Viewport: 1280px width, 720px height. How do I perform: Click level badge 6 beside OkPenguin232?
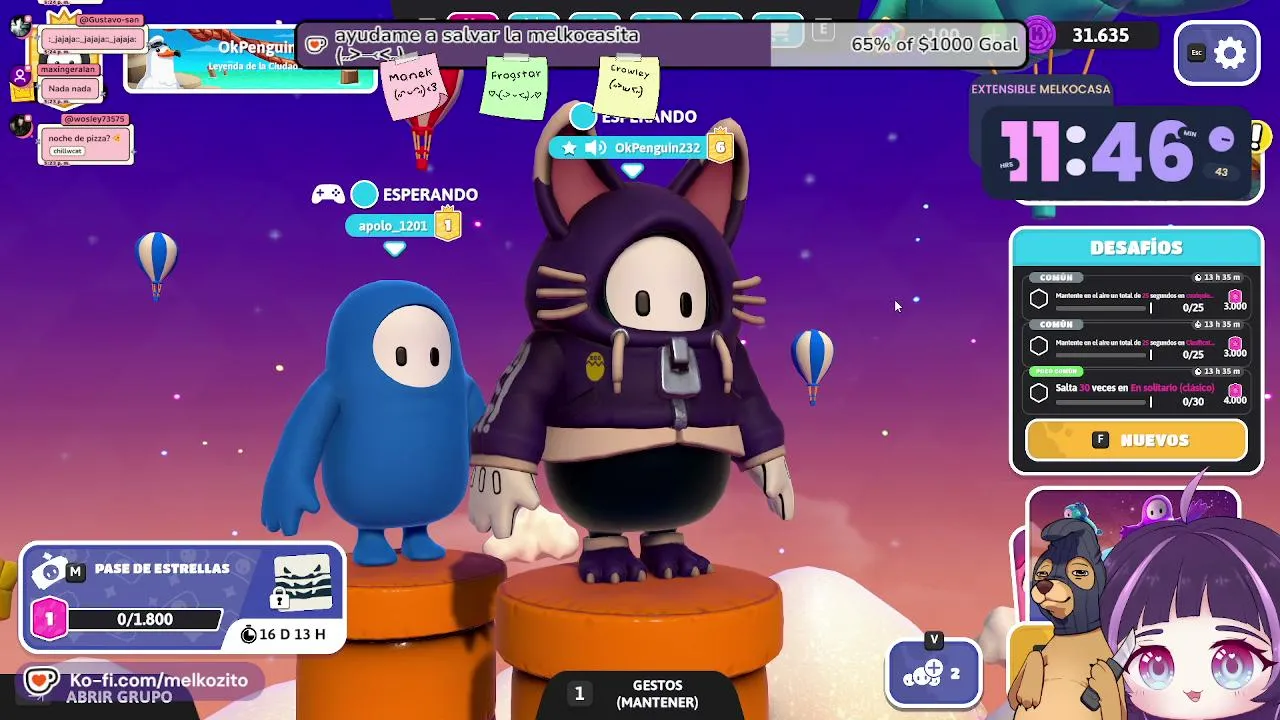pyautogui.click(x=719, y=148)
